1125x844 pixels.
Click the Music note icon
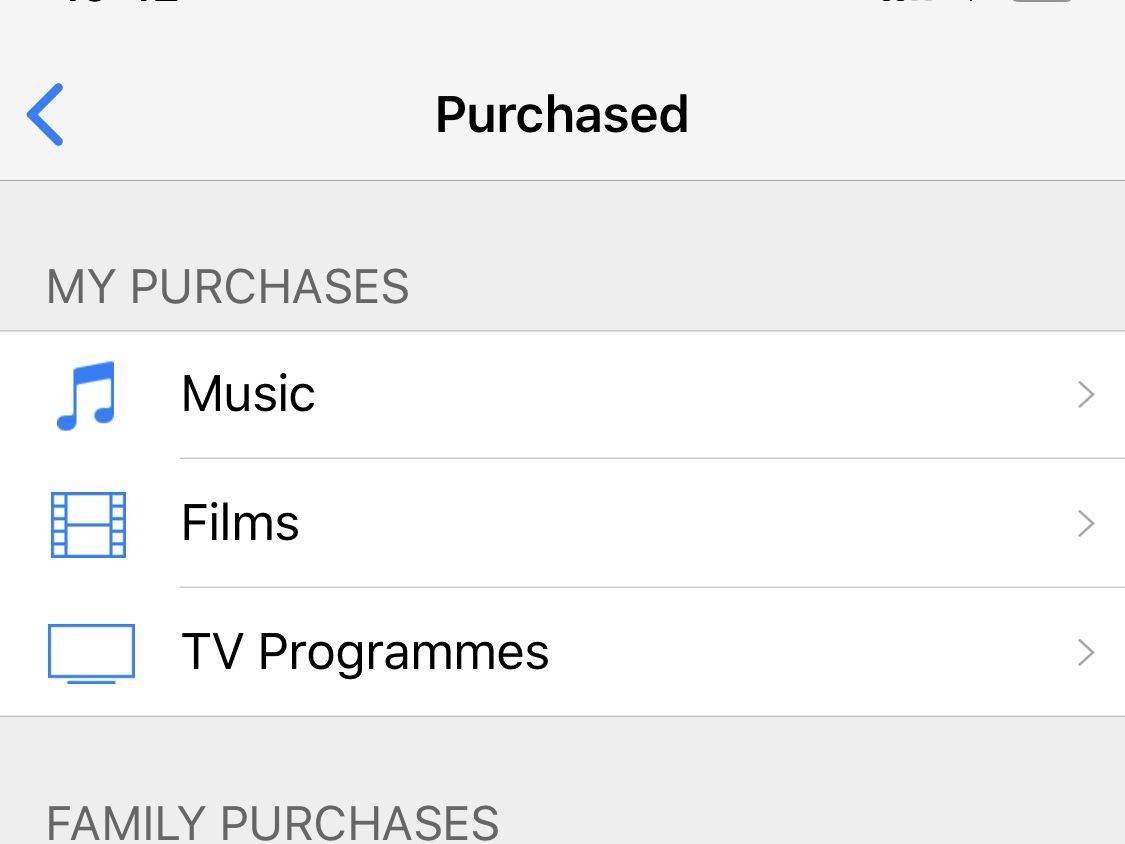[87, 395]
